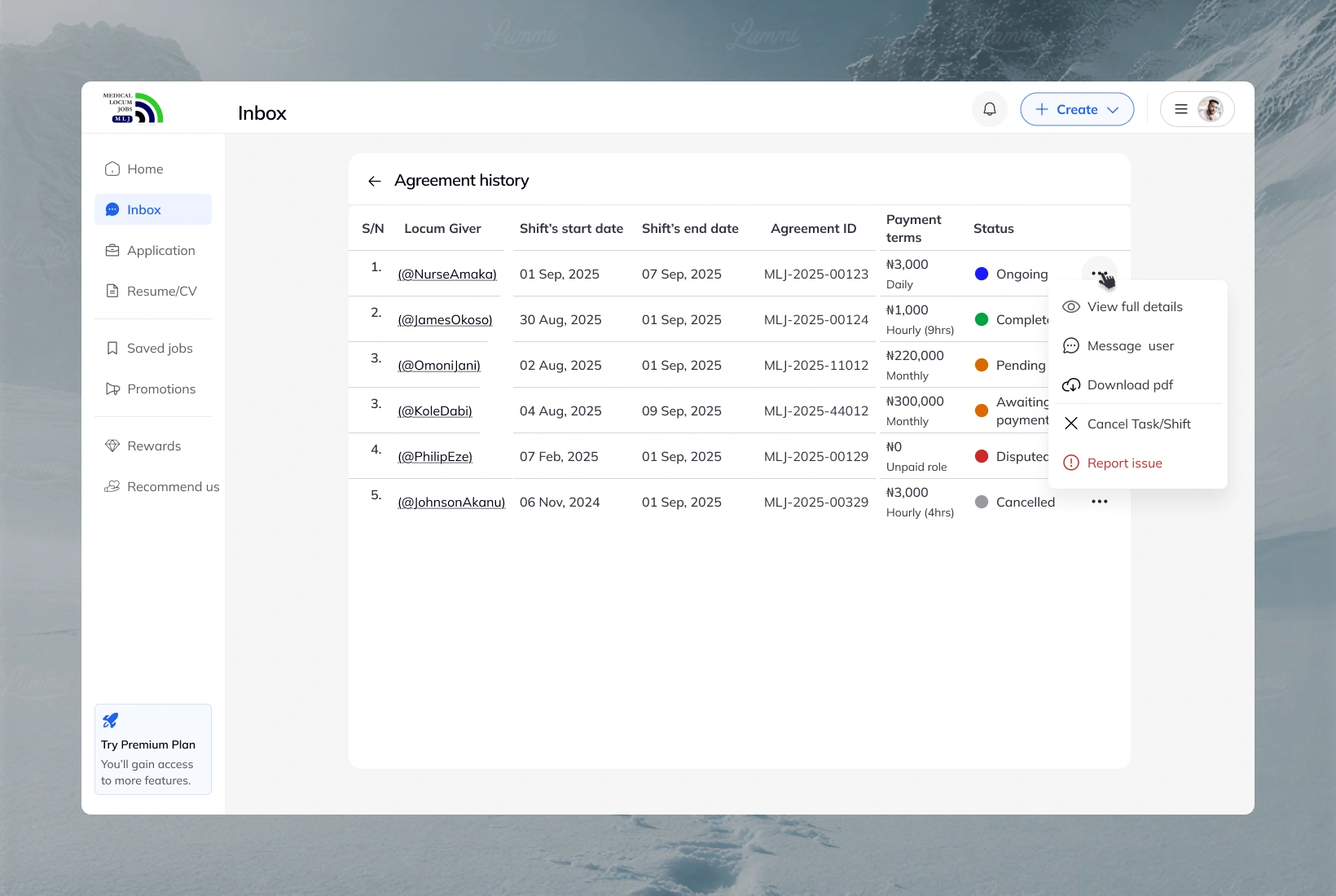Click agreement ID MLJ-2025-00123
Viewport: 1336px width, 896px height.
click(x=816, y=274)
